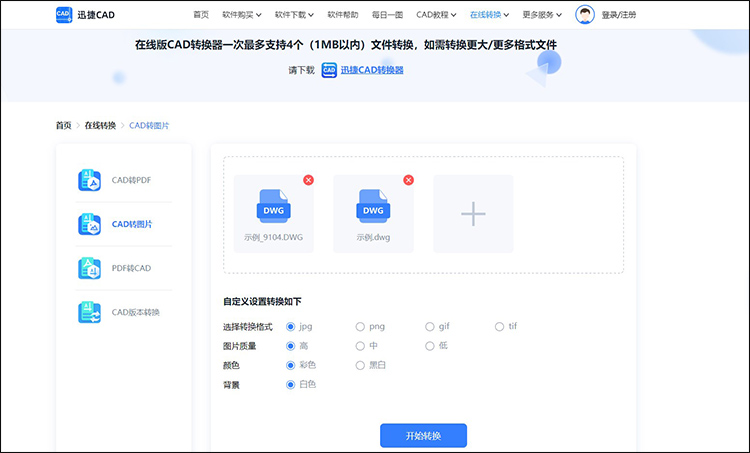Click the user avatar icon
The image size is (750, 453).
tap(585, 14)
